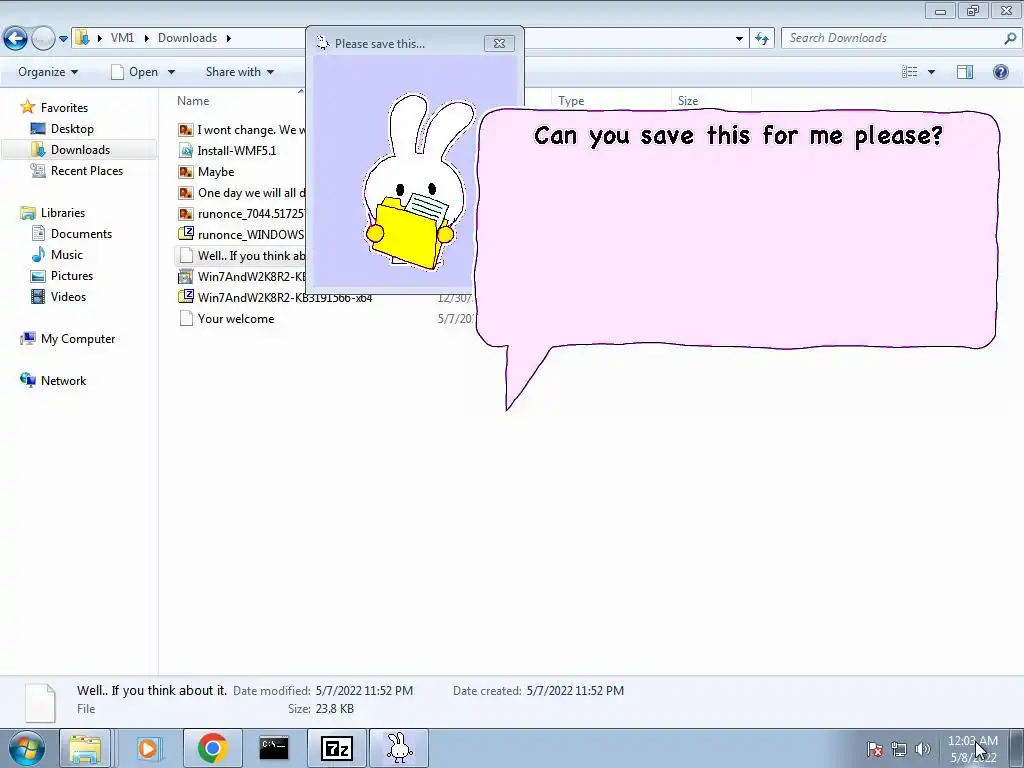Select Libraries in navigation pane

pyautogui.click(x=63, y=213)
